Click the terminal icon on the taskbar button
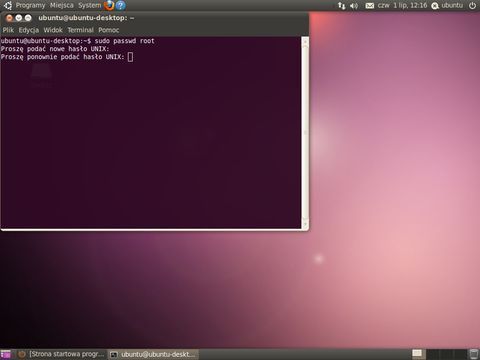 114,355
